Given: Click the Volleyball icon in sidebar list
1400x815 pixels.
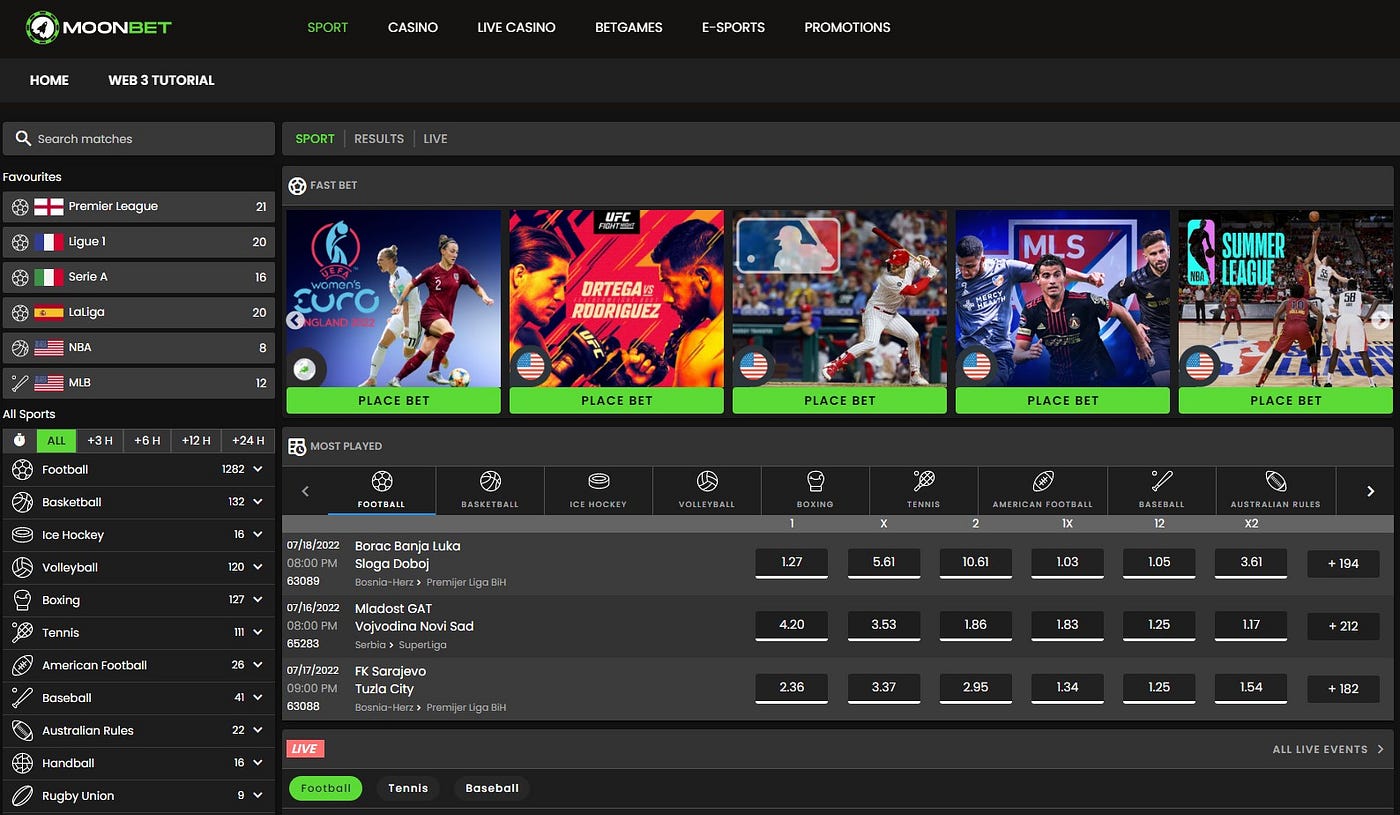Looking at the screenshot, I should pyautogui.click(x=22, y=567).
